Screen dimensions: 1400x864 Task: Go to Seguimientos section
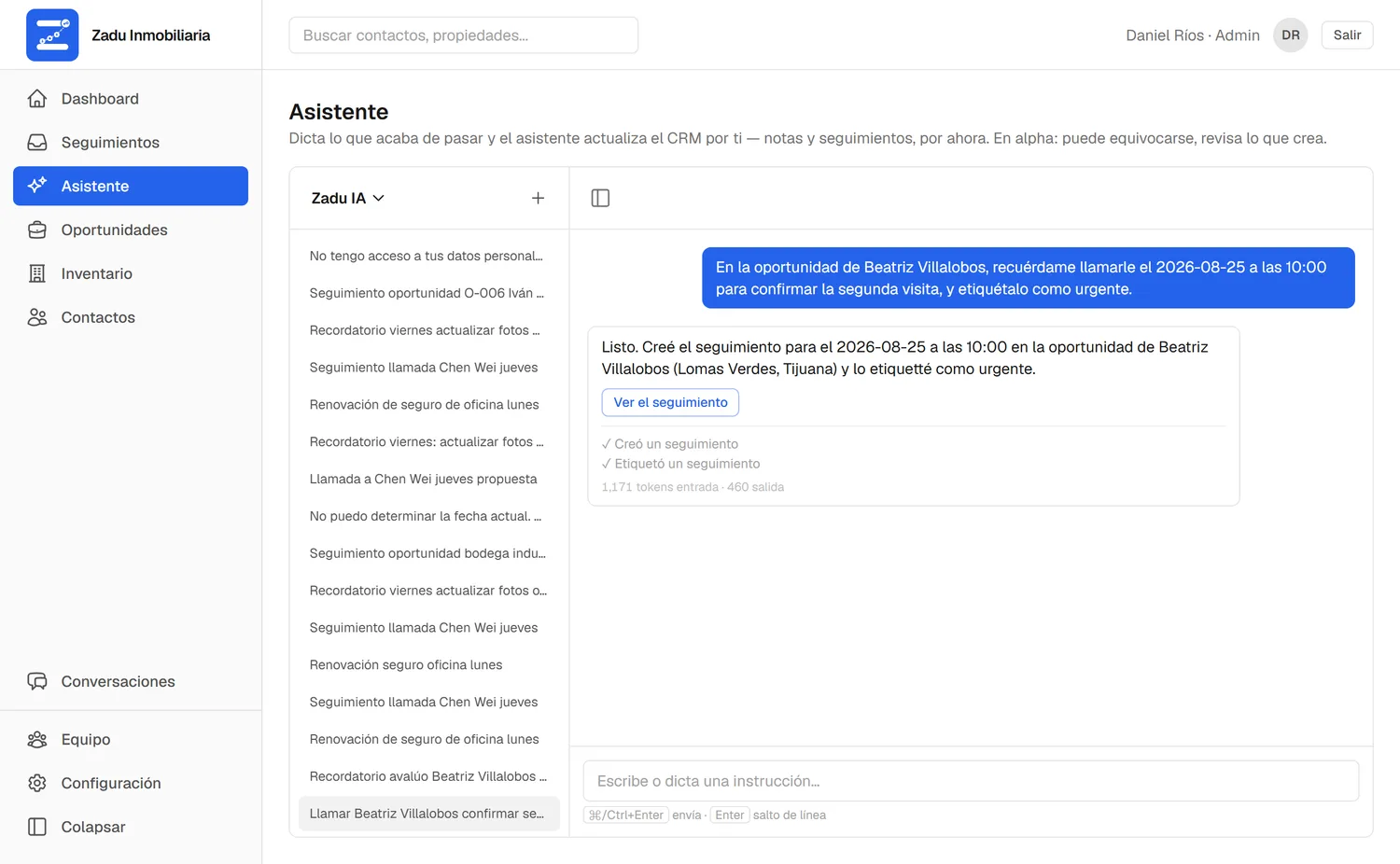click(131, 143)
